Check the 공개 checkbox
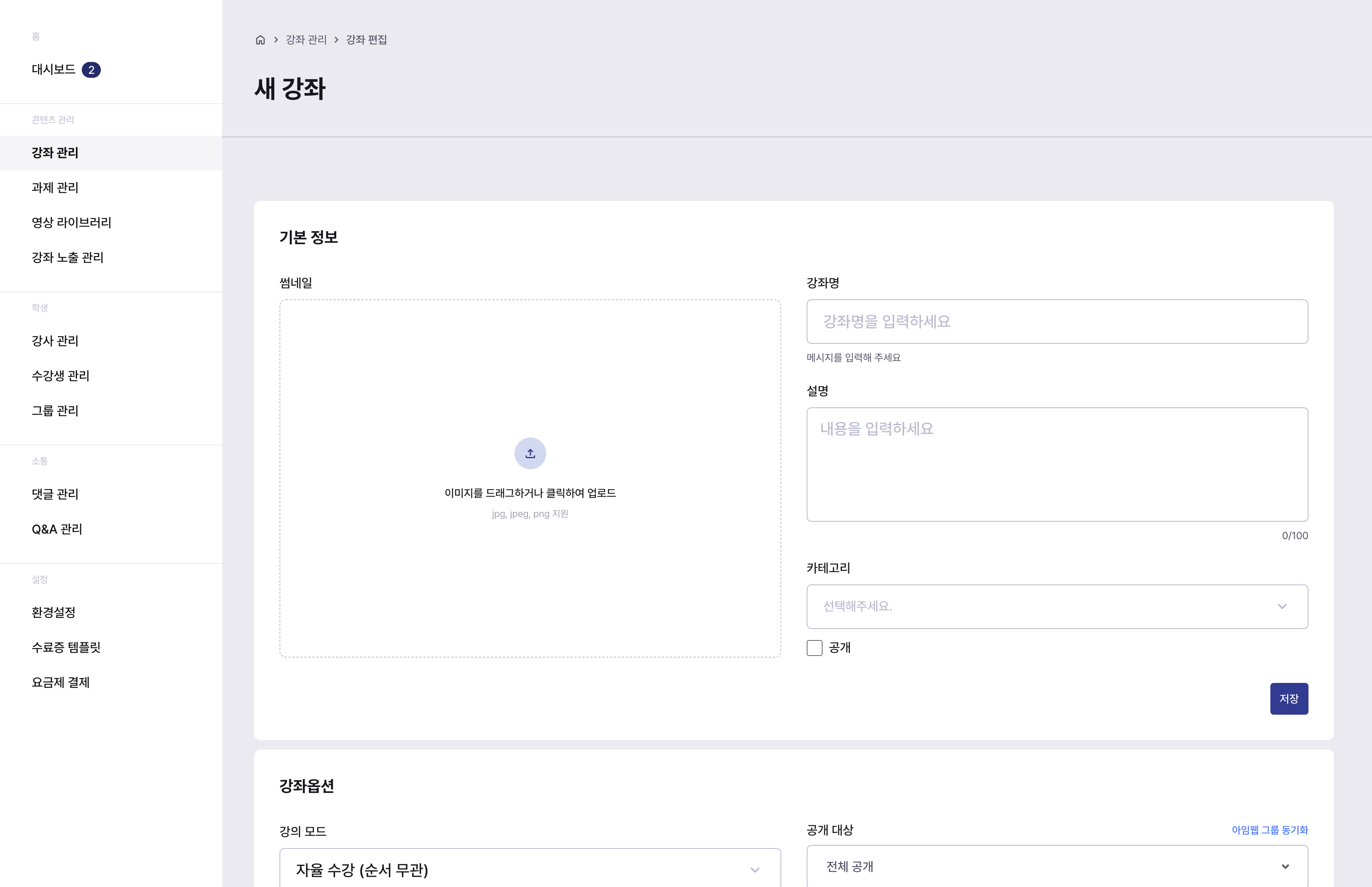1372x887 pixels. tap(814, 648)
